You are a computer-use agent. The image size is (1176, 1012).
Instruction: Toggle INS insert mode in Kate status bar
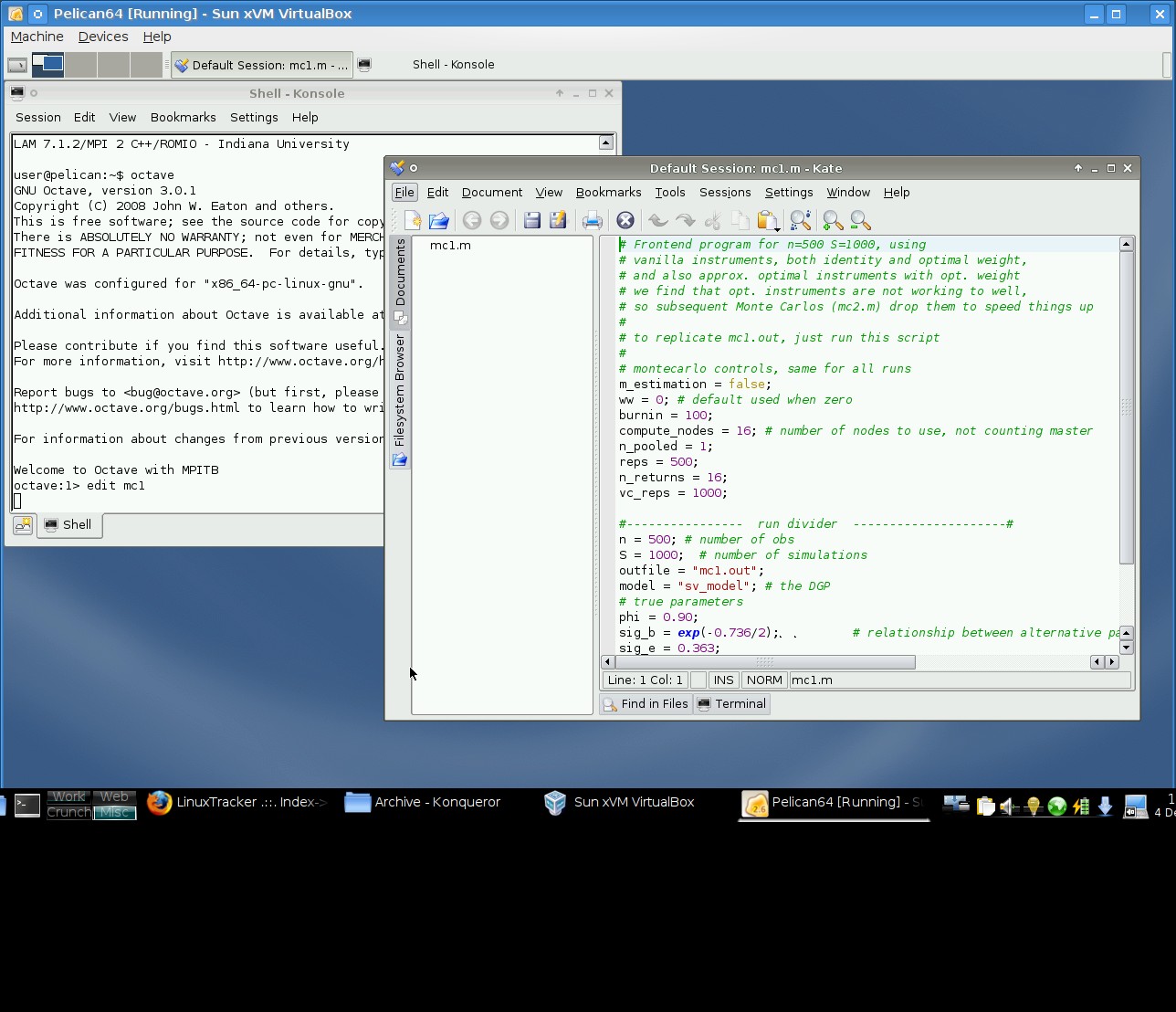click(x=723, y=680)
